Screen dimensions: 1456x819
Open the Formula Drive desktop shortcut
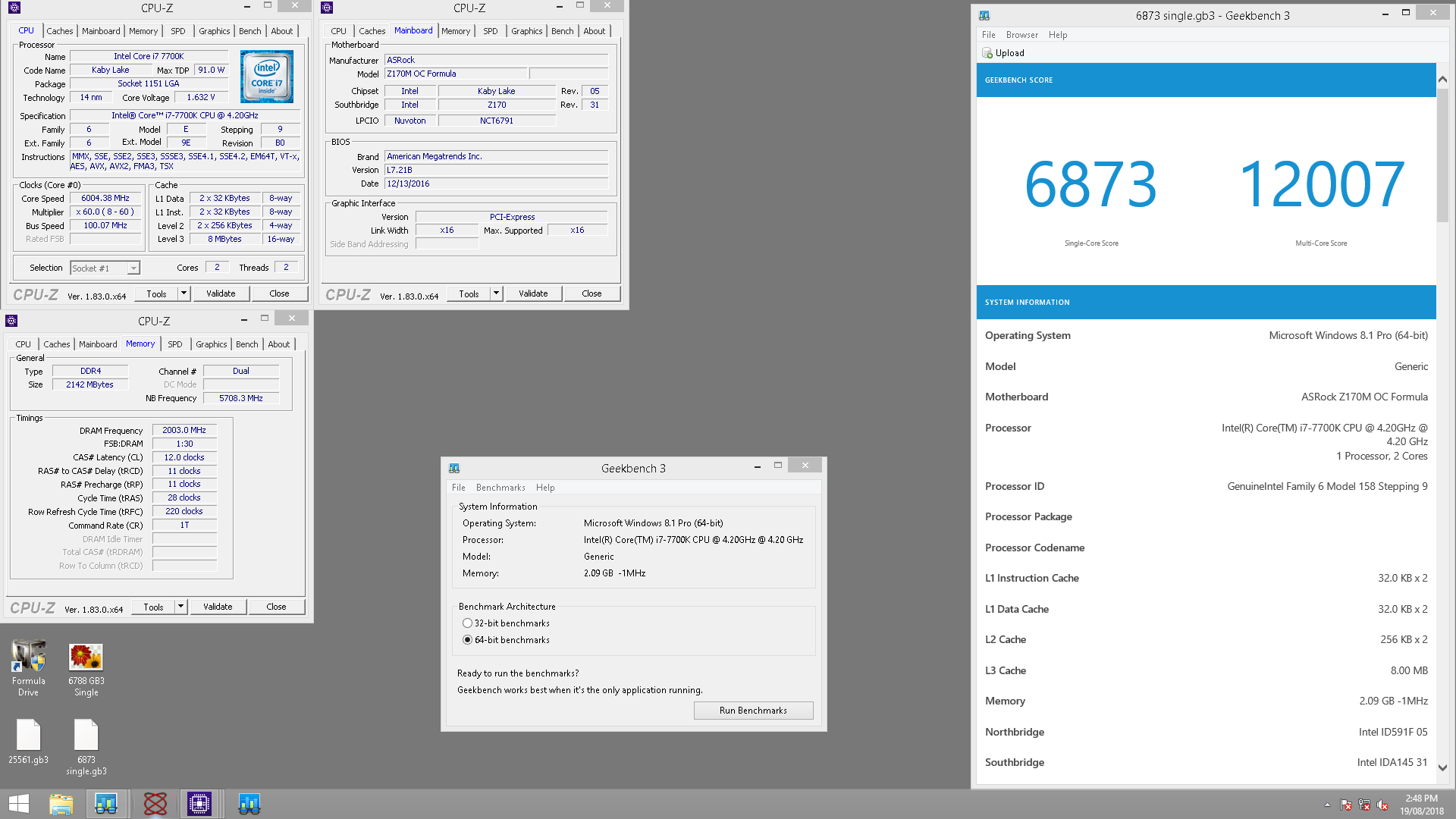point(29,667)
